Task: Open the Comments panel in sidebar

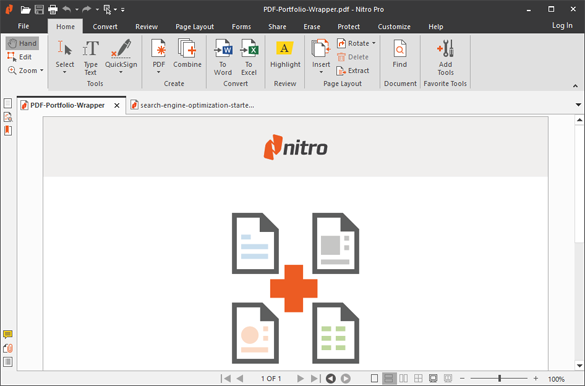Action: click(x=8, y=334)
